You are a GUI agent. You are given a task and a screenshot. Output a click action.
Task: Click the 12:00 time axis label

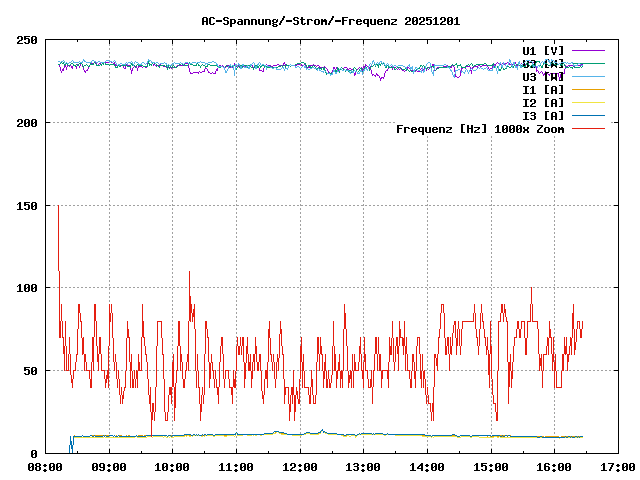pos(300,467)
